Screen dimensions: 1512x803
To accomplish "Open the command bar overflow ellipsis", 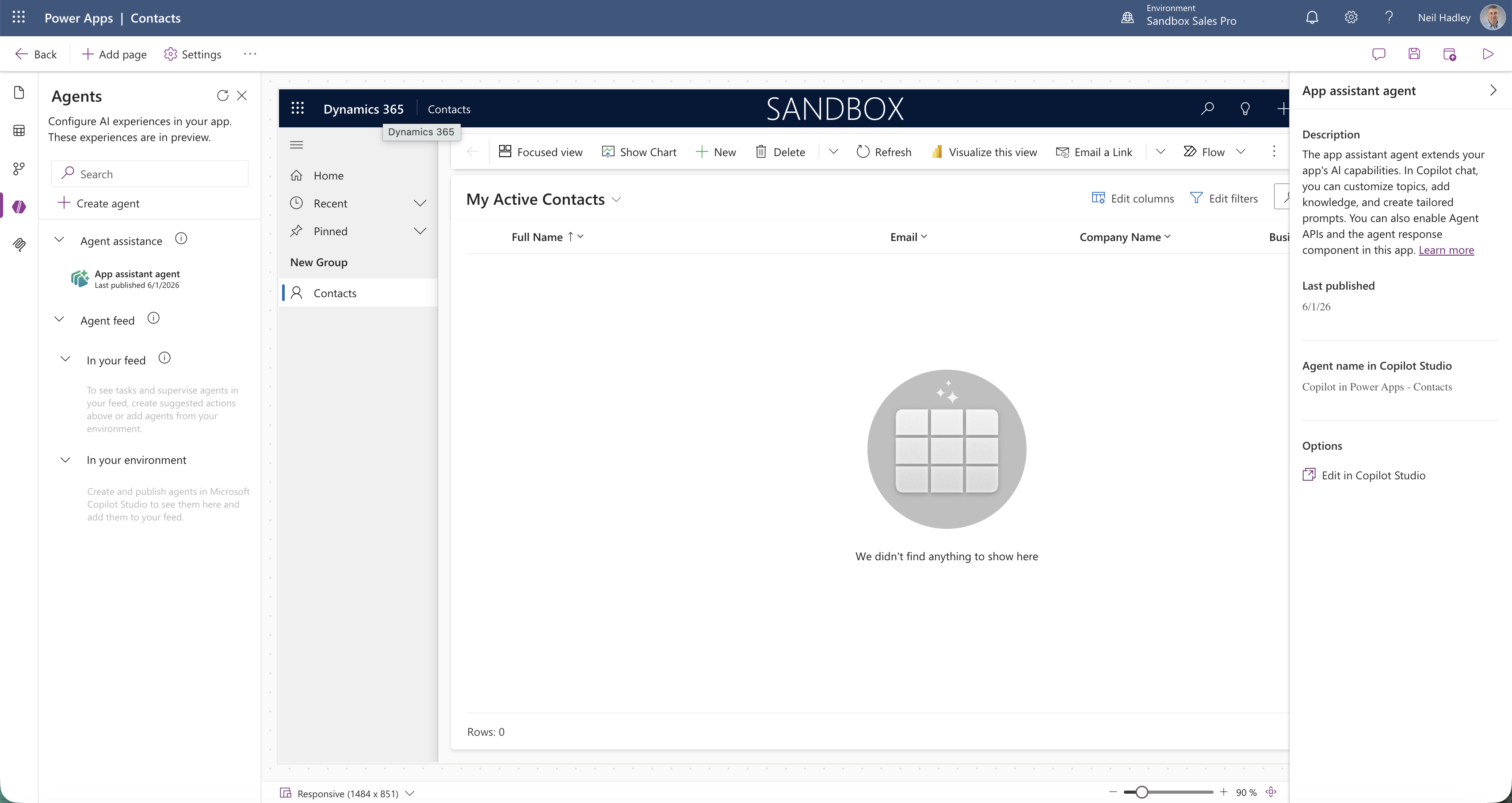I will [250, 54].
